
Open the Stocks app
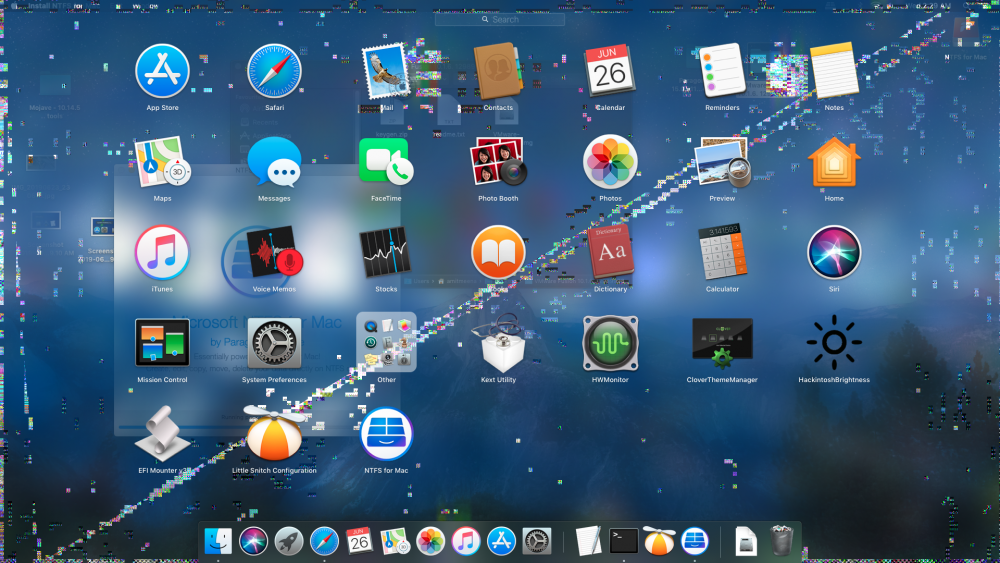pos(386,252)
